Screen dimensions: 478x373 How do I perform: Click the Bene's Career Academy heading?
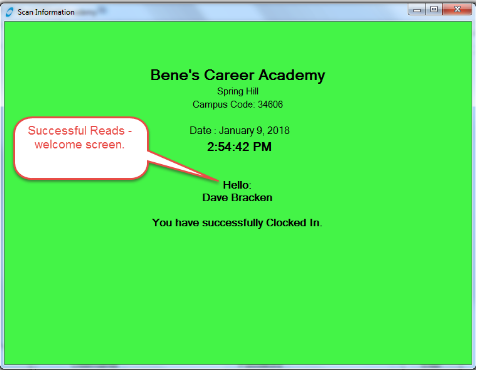(238, 75)
